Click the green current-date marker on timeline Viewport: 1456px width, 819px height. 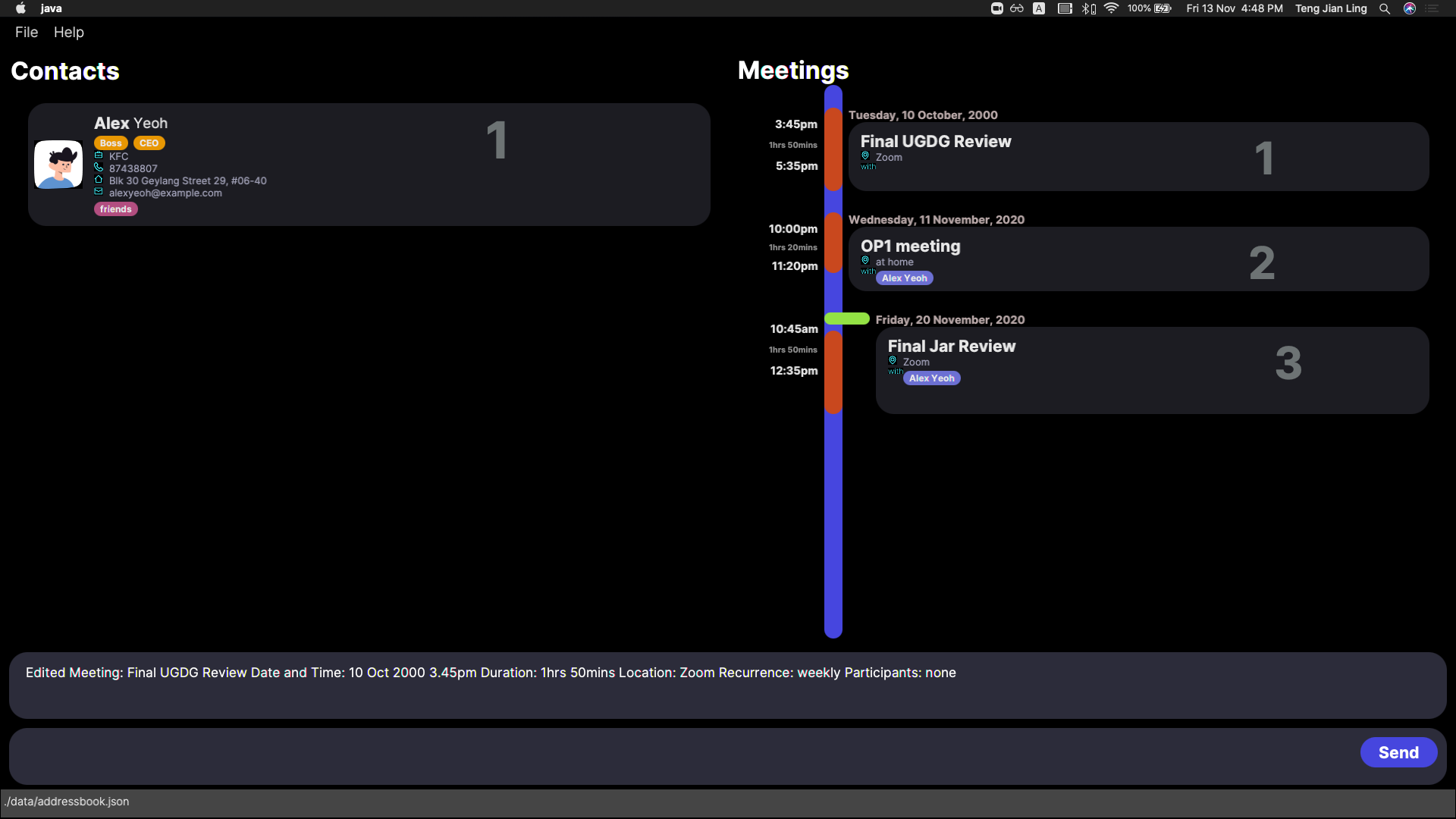coord(847,318)
